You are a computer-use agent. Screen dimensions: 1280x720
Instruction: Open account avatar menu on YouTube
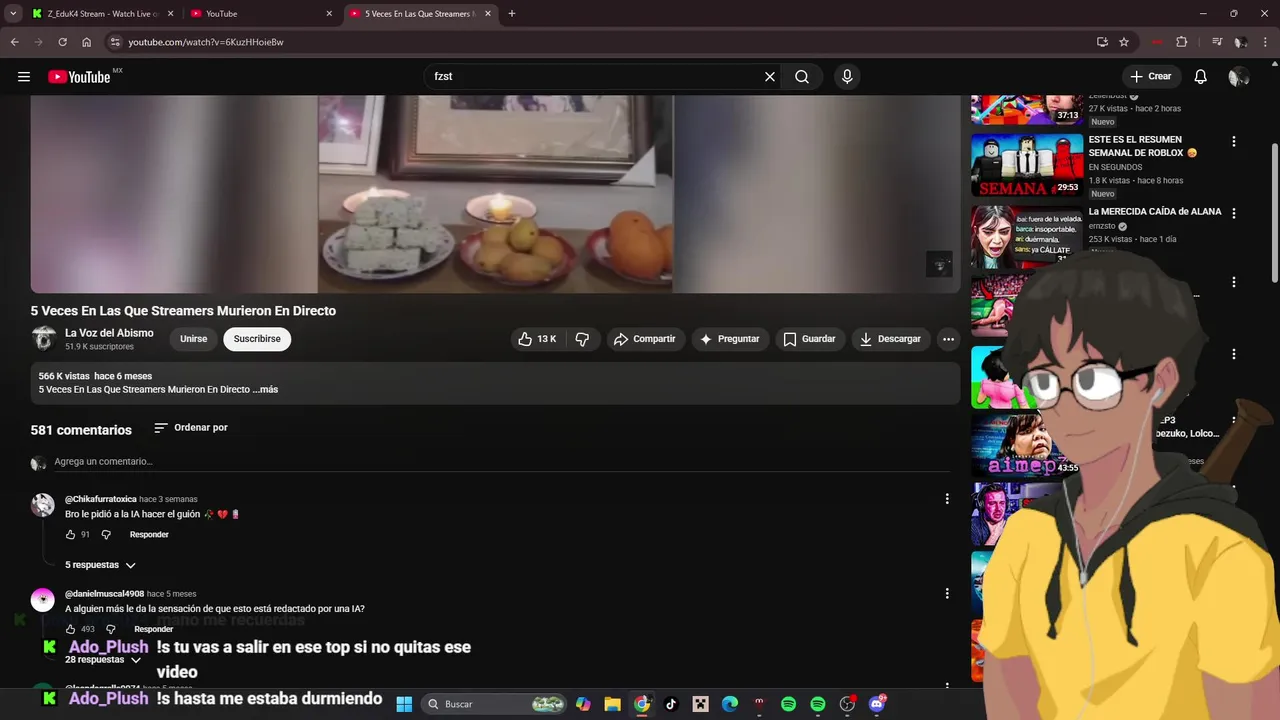[x=1238, y=77]
